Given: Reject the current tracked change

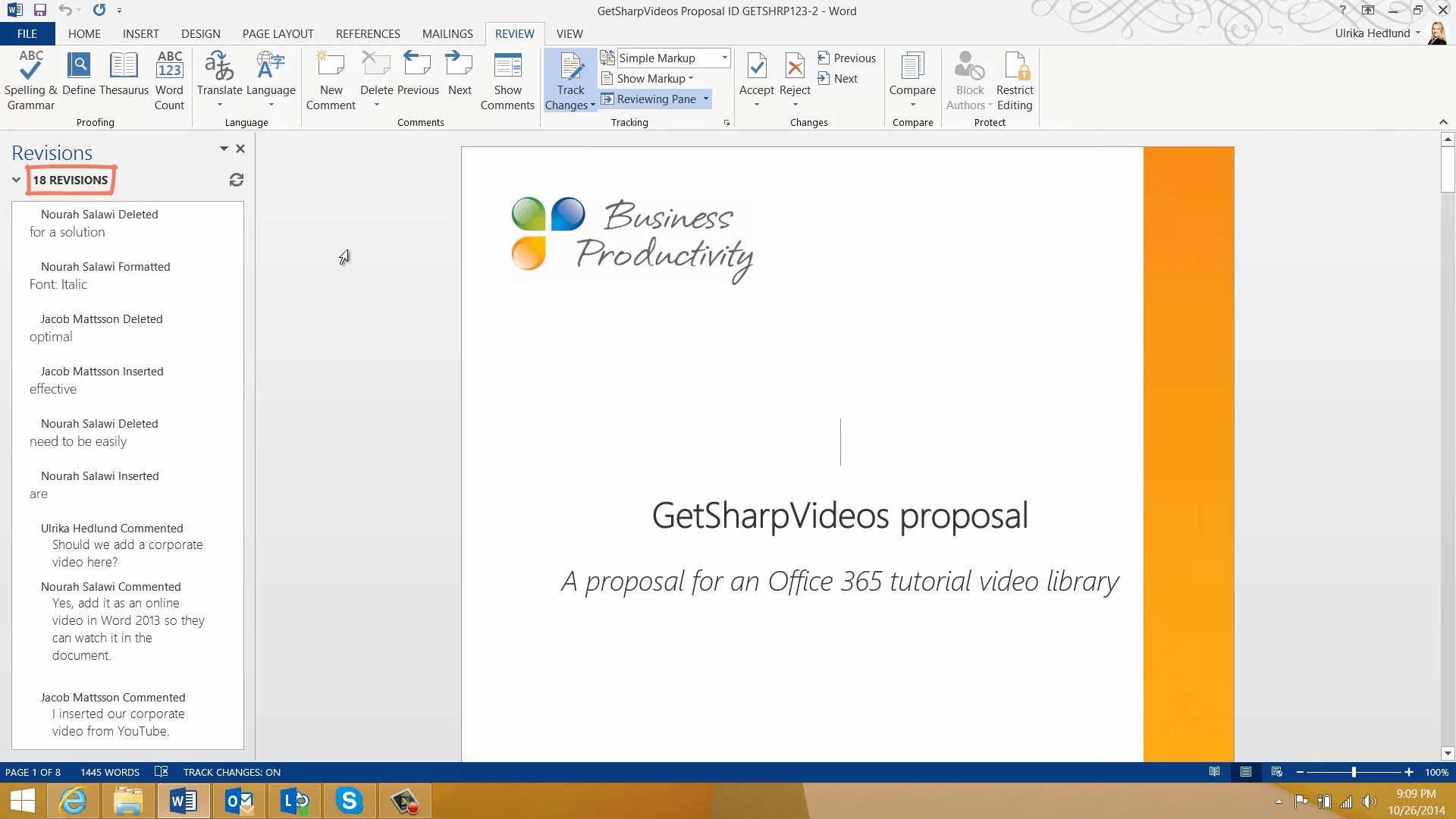Looking at the screenshot, I should click(x=795, y=68).
